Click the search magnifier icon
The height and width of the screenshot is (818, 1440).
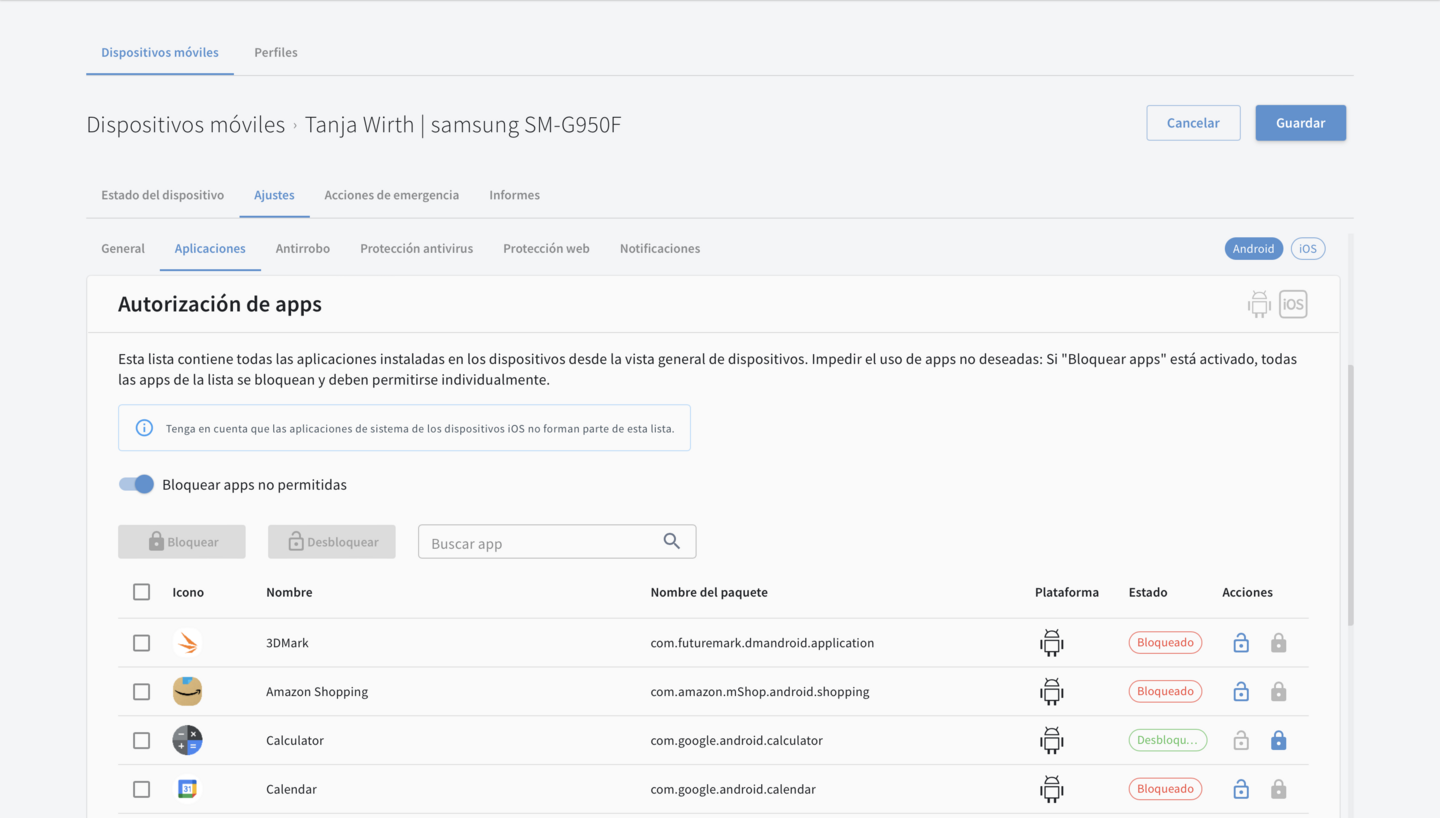click(x=671, y=541)
